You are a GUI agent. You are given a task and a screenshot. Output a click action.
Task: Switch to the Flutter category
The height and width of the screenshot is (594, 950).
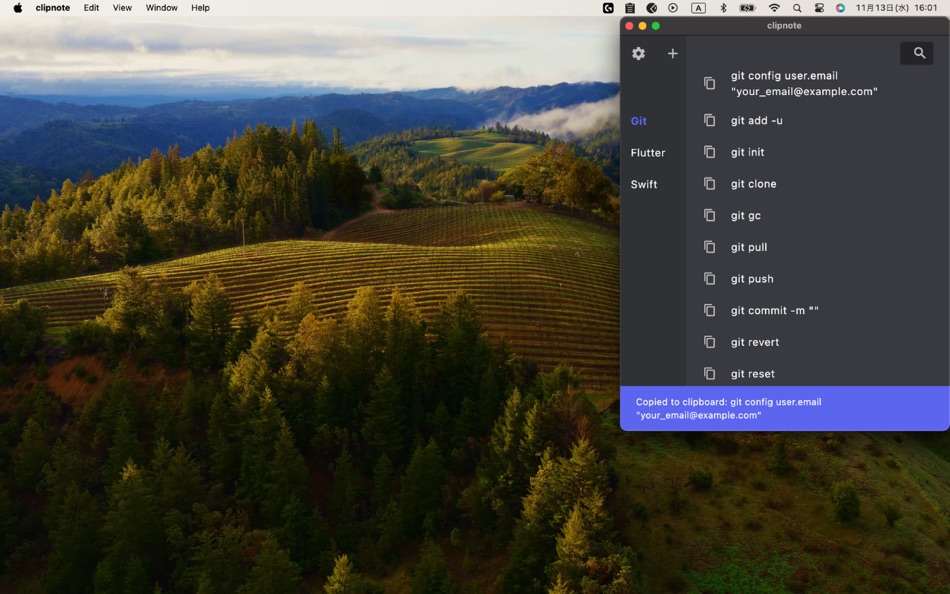[x=648, y=152]
